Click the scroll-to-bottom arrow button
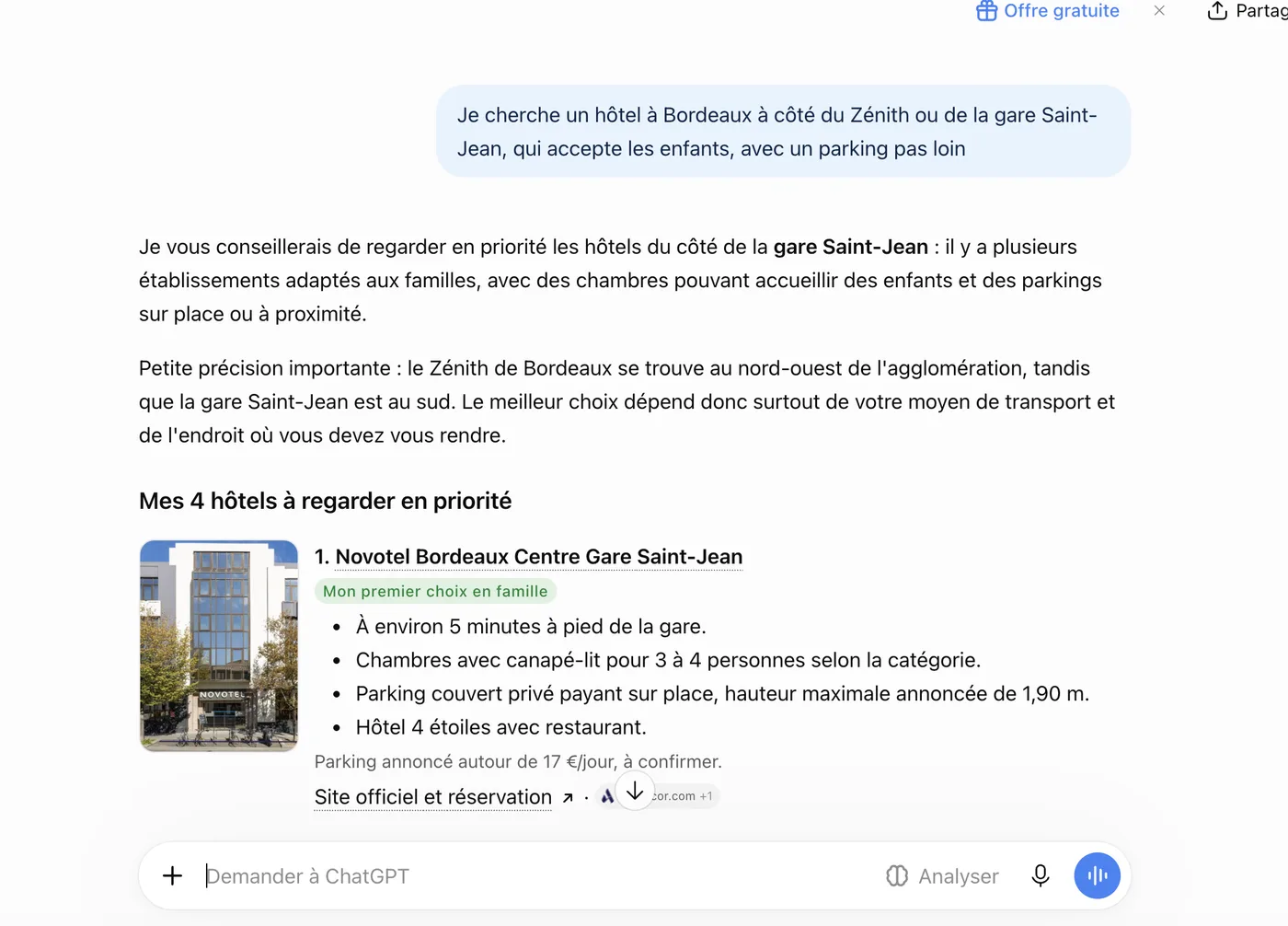The image size is (1288, 926). (x=635, y=791)
